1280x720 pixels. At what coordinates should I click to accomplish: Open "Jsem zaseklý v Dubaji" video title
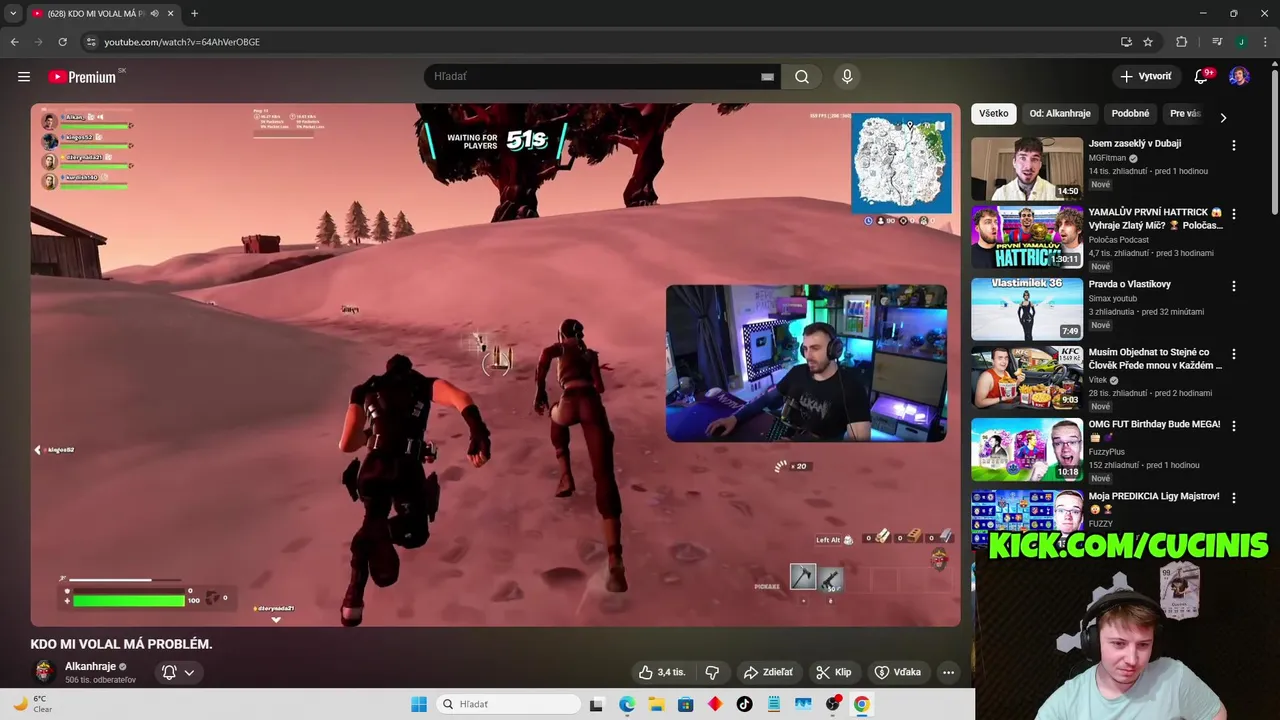1135,144
